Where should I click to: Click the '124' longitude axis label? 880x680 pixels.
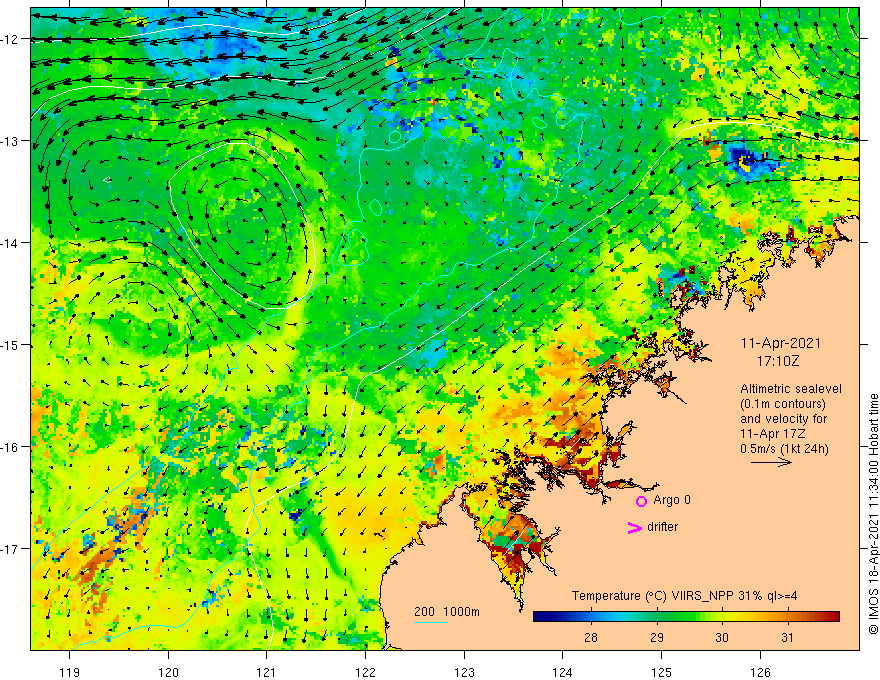point(562,672)
